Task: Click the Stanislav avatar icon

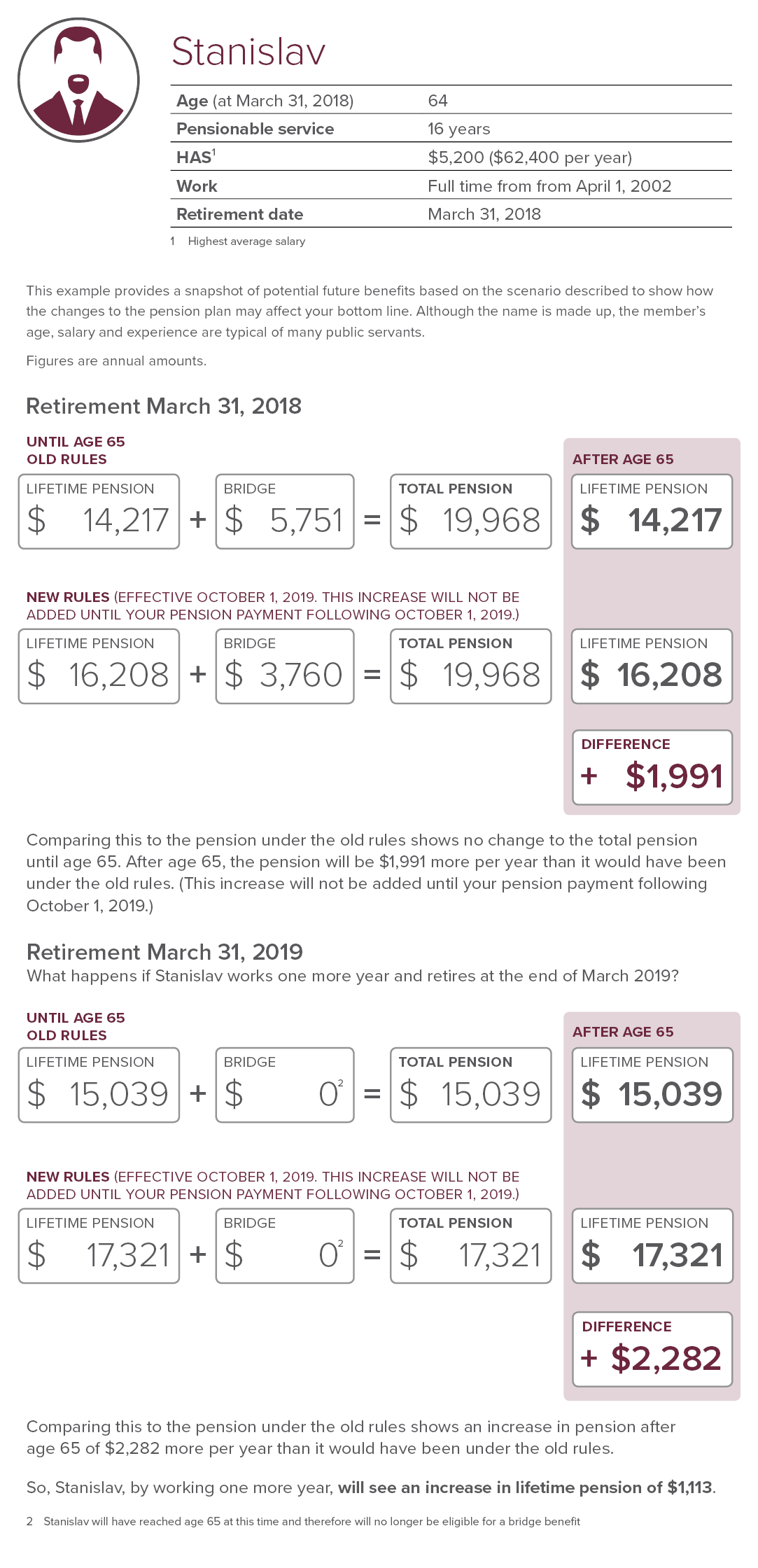Action: (78, 80)
